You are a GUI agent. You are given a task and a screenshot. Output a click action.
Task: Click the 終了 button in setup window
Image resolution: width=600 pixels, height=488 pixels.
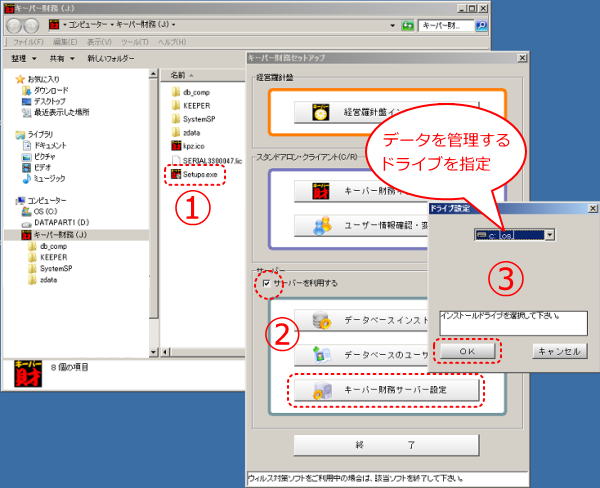pyautogui.click(x=386, y=445)
